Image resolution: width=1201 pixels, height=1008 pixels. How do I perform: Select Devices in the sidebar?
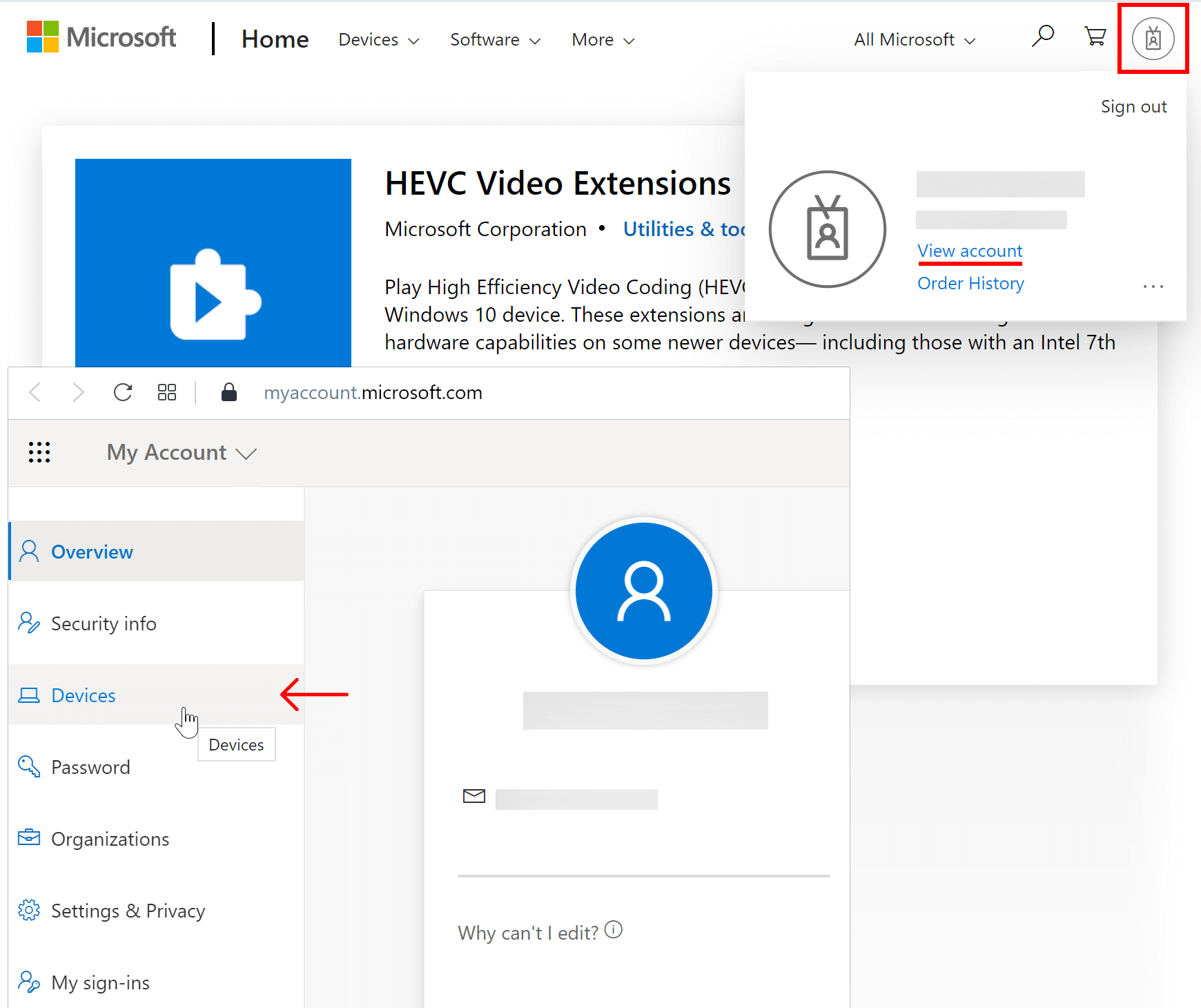[157, 695]
